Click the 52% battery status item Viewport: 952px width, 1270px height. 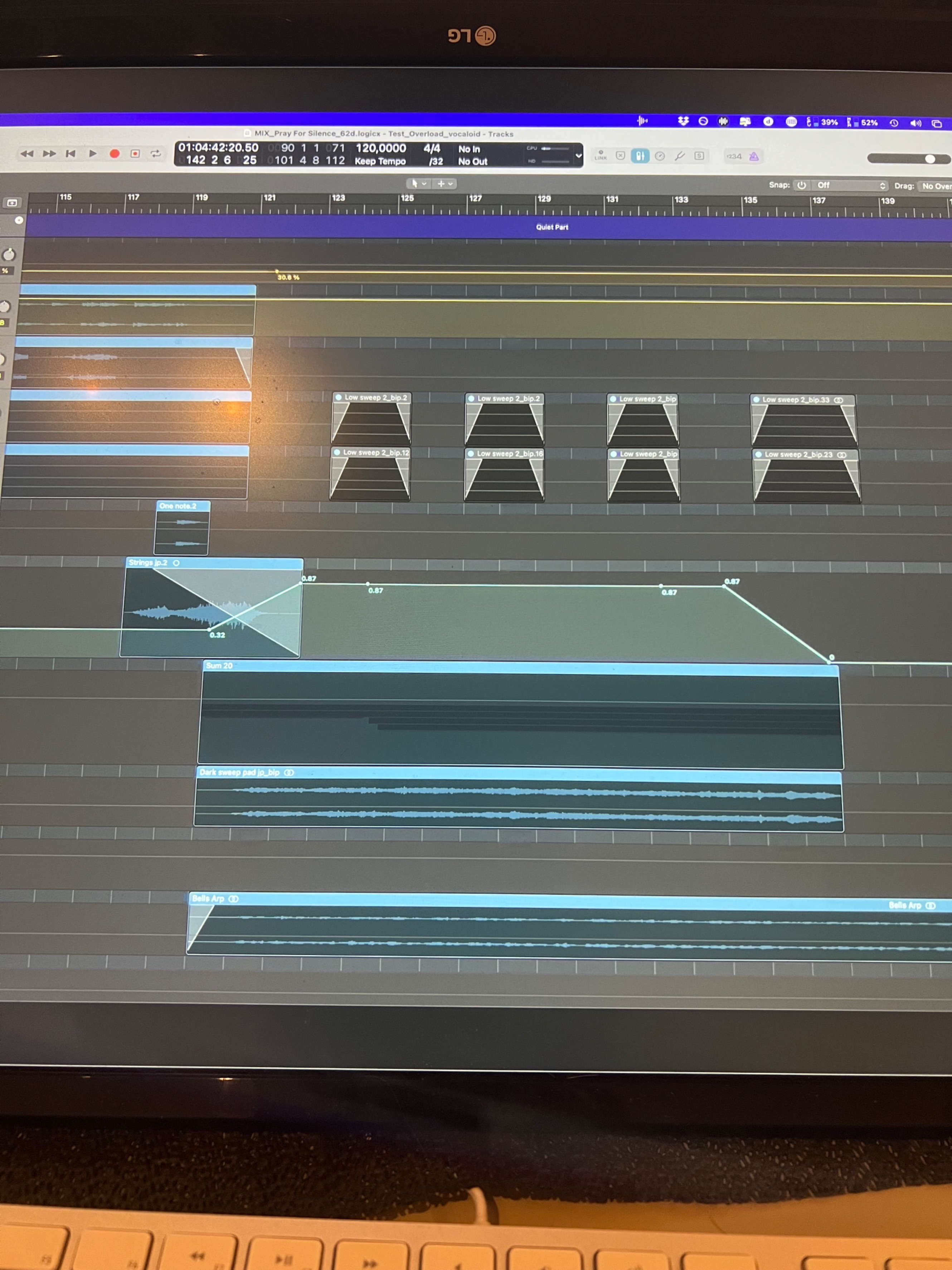click(862, 122)
